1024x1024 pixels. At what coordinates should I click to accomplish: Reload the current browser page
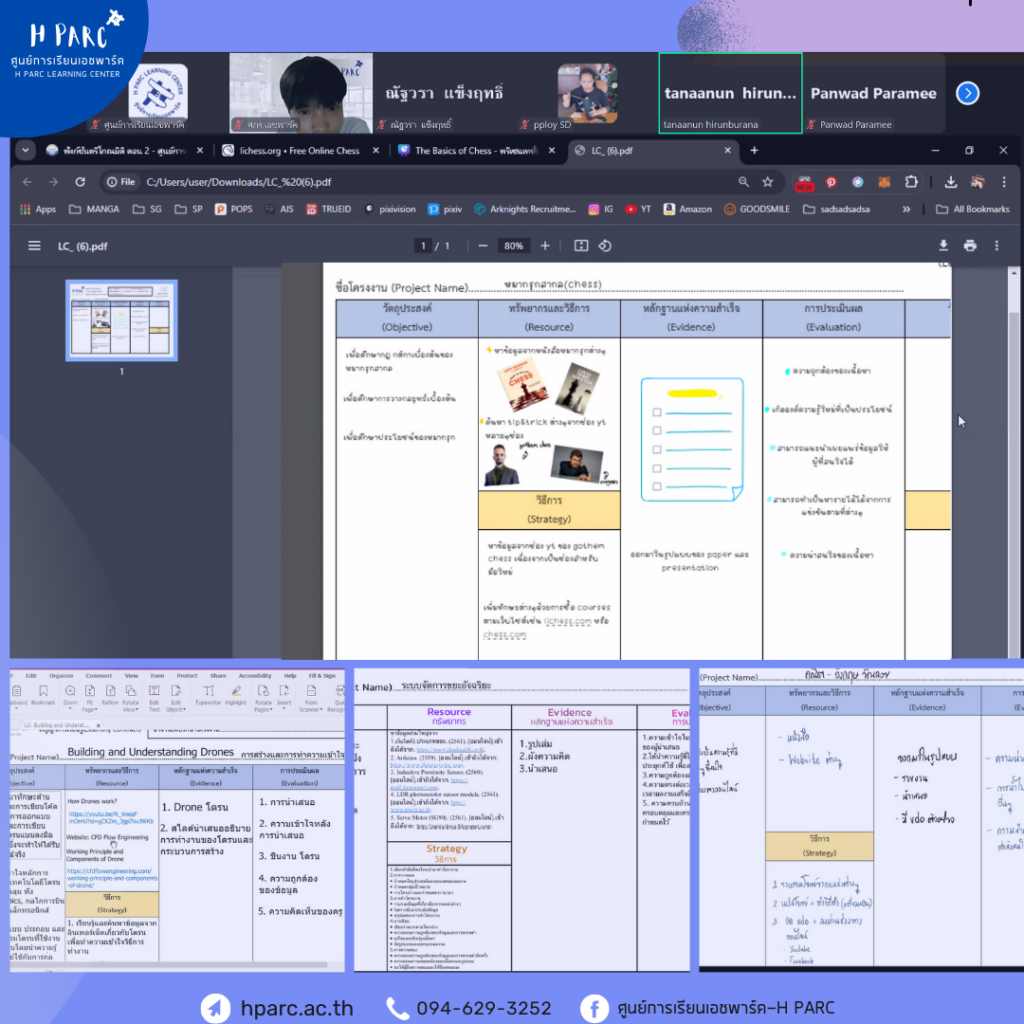[80, 182]
